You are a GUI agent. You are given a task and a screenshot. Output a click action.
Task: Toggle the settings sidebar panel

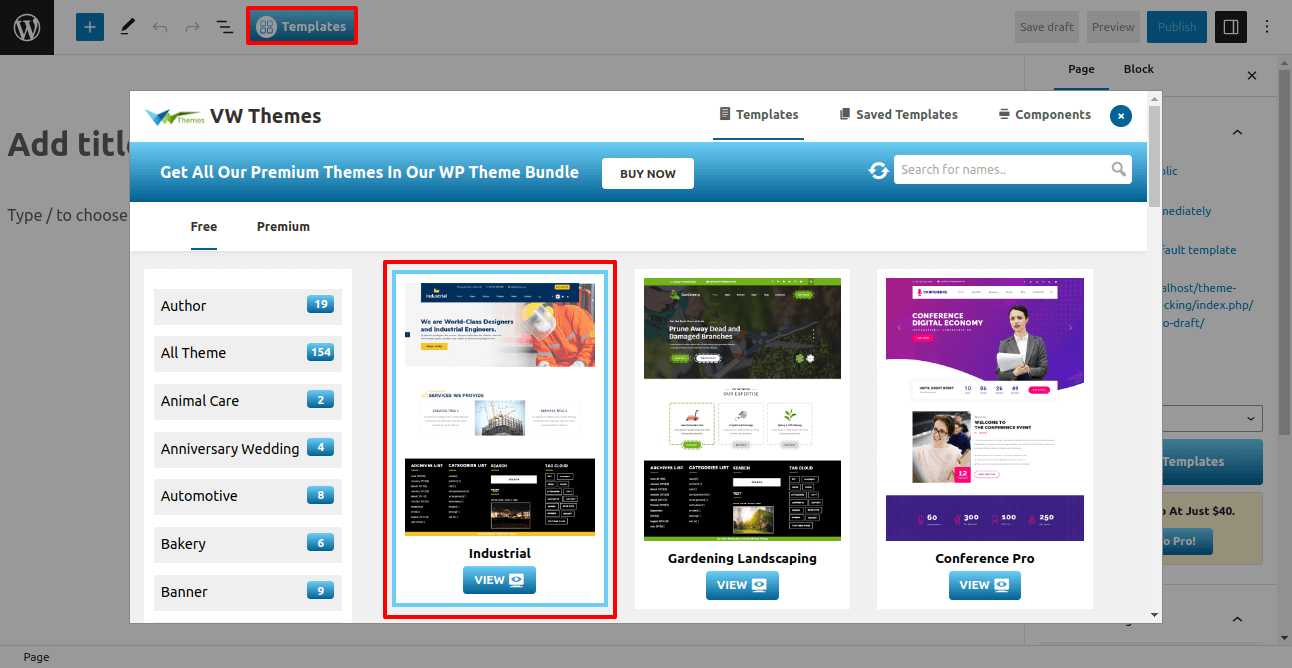click(x=1231, y=27)
